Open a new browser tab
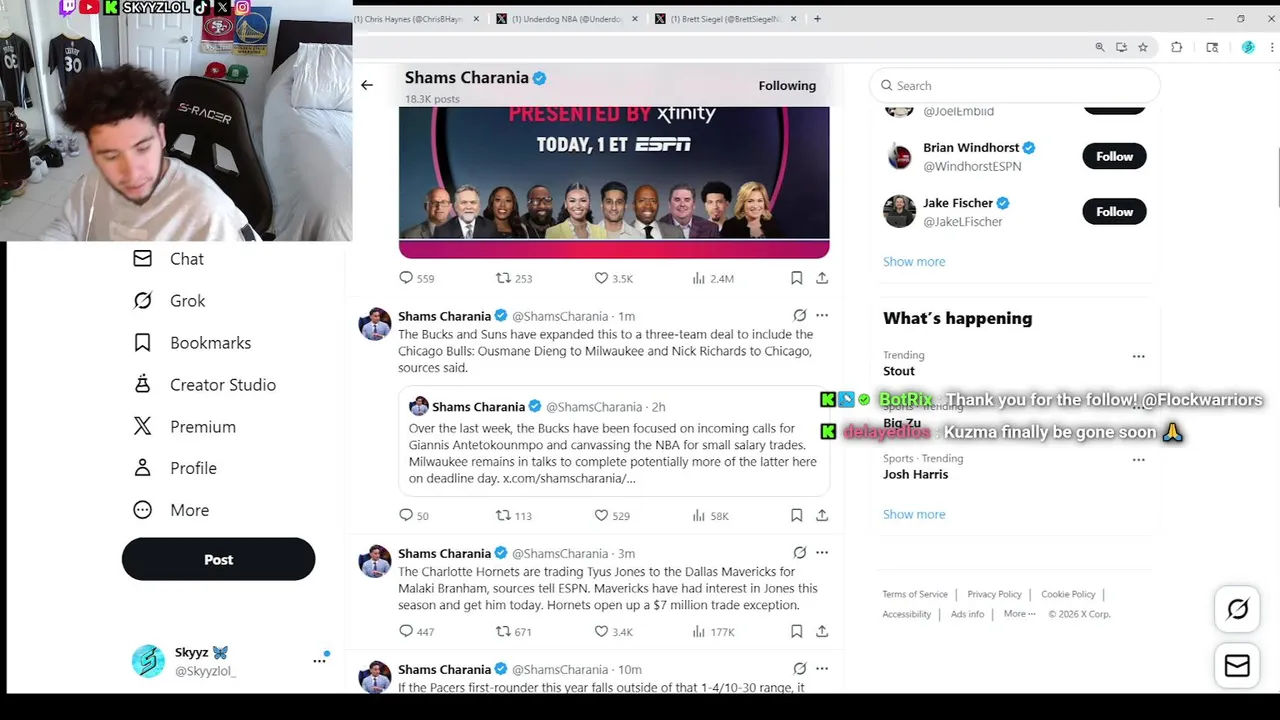1280x720 pixels. 817,19
